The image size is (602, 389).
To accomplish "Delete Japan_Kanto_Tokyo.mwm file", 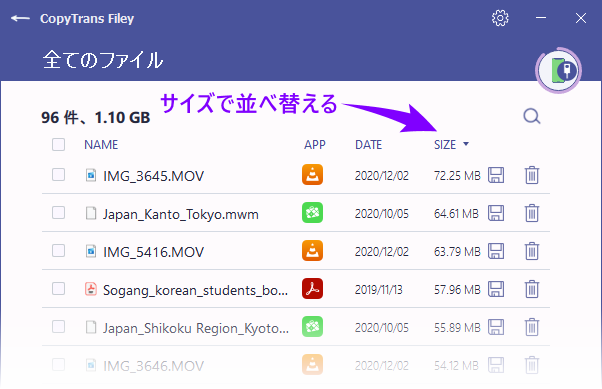I will 532,213.
